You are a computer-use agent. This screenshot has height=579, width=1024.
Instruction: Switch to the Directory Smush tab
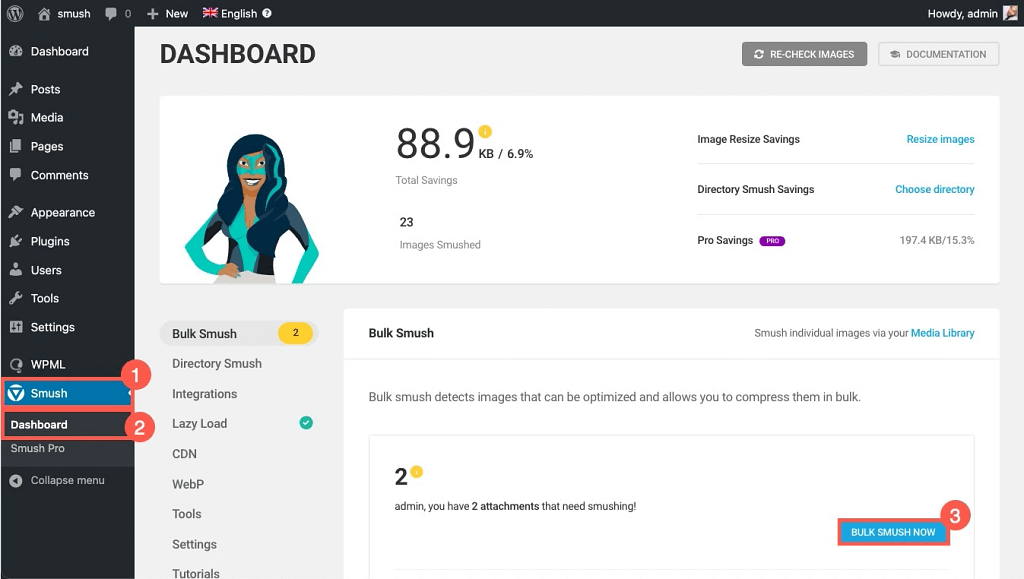217,364
